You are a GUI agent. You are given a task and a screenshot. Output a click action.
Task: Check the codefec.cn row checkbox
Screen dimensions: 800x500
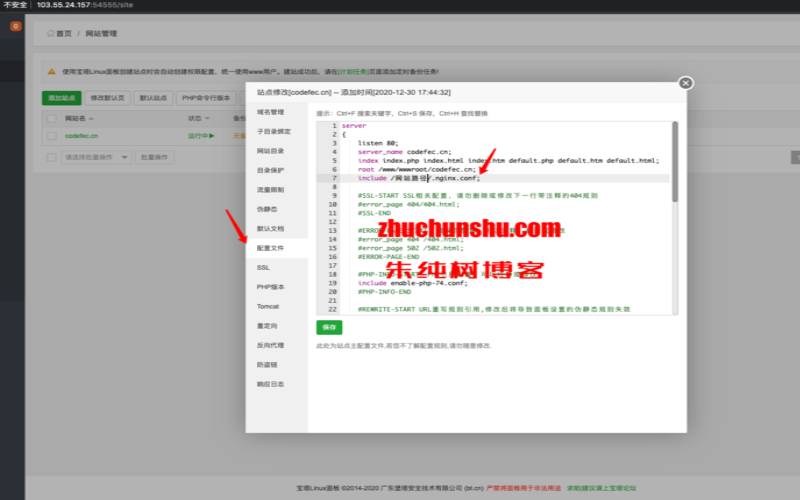(x=51, y=135)
